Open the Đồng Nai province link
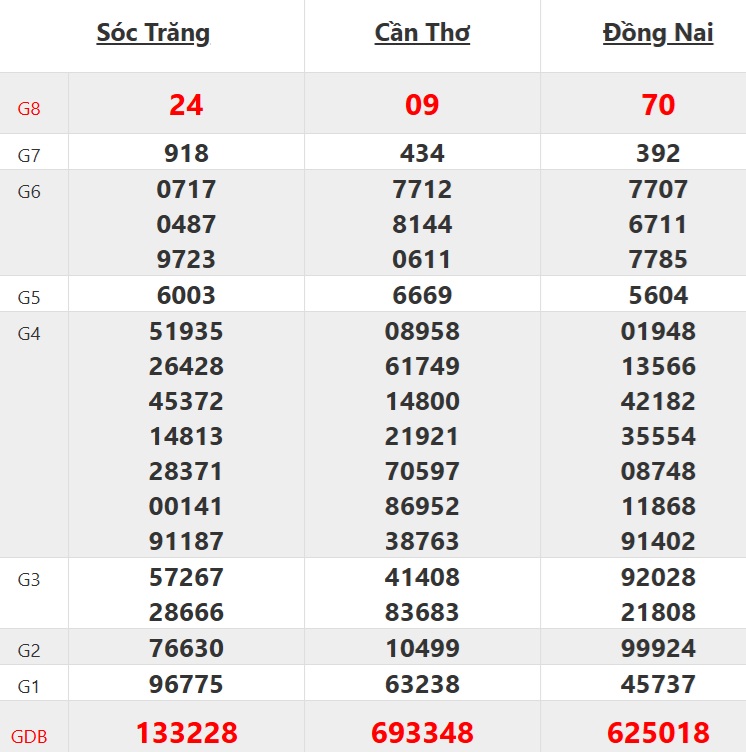Screen dimensions: 746x752 tap(658, 33)
